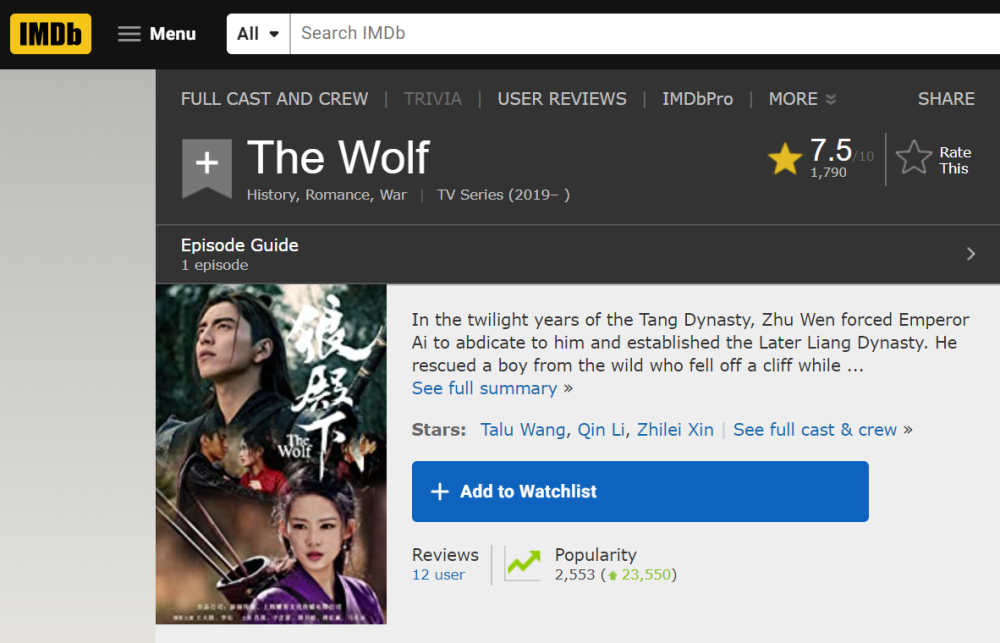Open the hamburger Menu
The image size is (1000, 643).
point(157,34)
